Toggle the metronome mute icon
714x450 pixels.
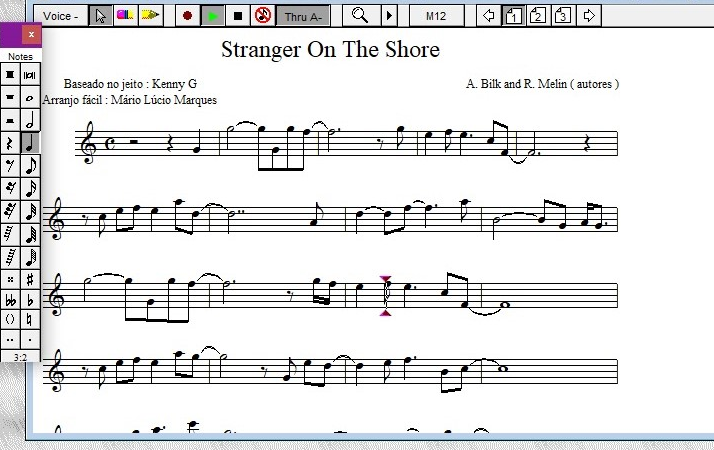pyautogui.click(x=263, y=15)
